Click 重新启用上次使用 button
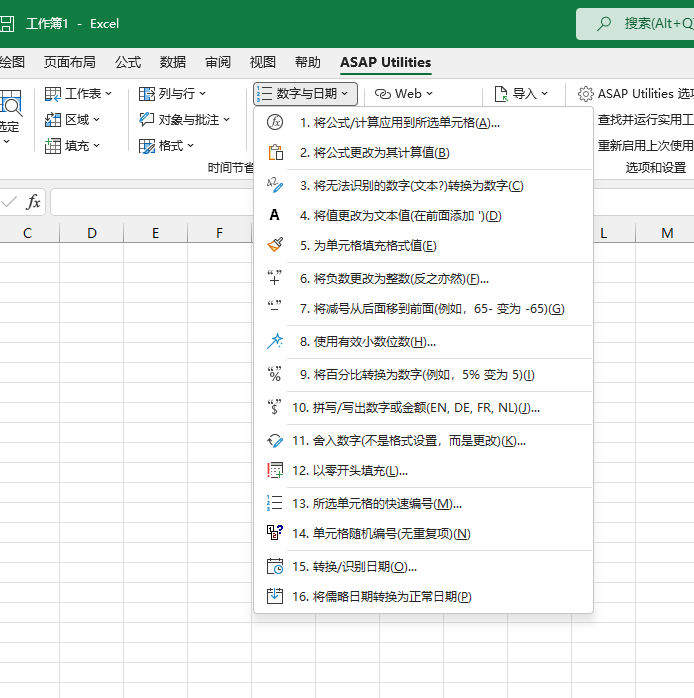The width and height of the screenshot is (694, 698). (645, 146)
